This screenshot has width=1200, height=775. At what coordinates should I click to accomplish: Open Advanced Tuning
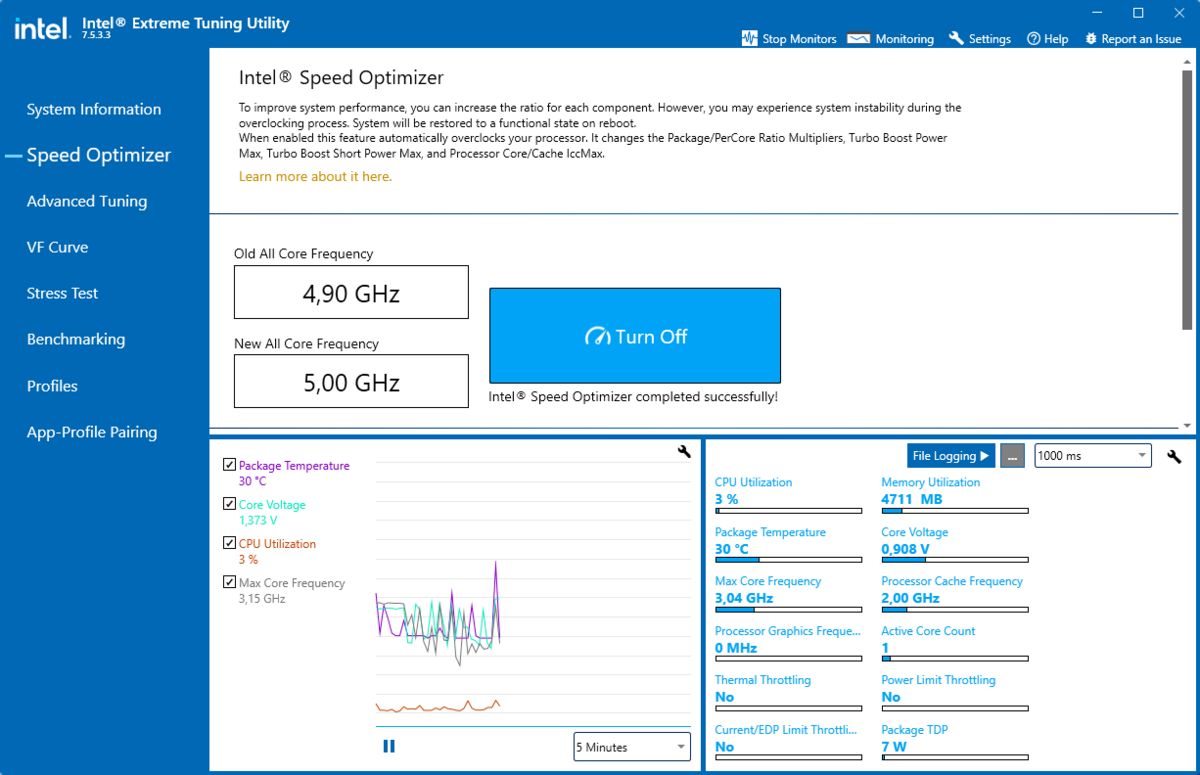(x=87, y=201)
